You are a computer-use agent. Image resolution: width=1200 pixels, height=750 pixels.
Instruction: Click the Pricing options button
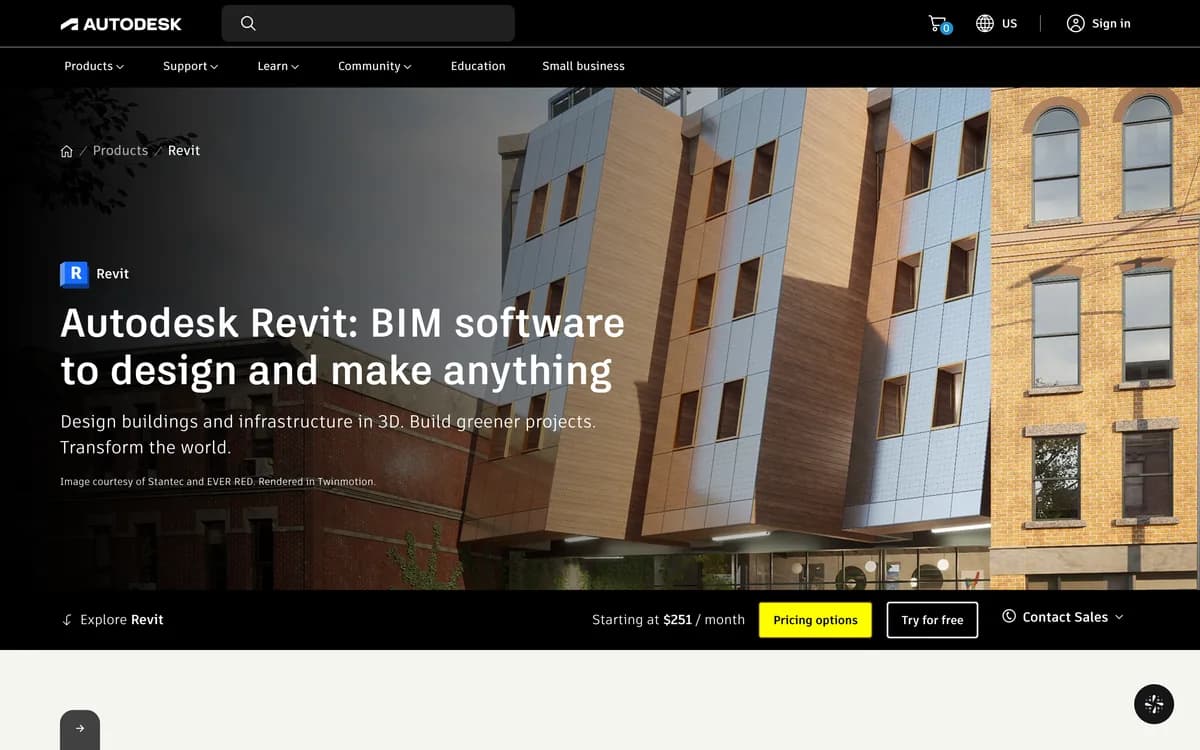click(x=815, y=620)
